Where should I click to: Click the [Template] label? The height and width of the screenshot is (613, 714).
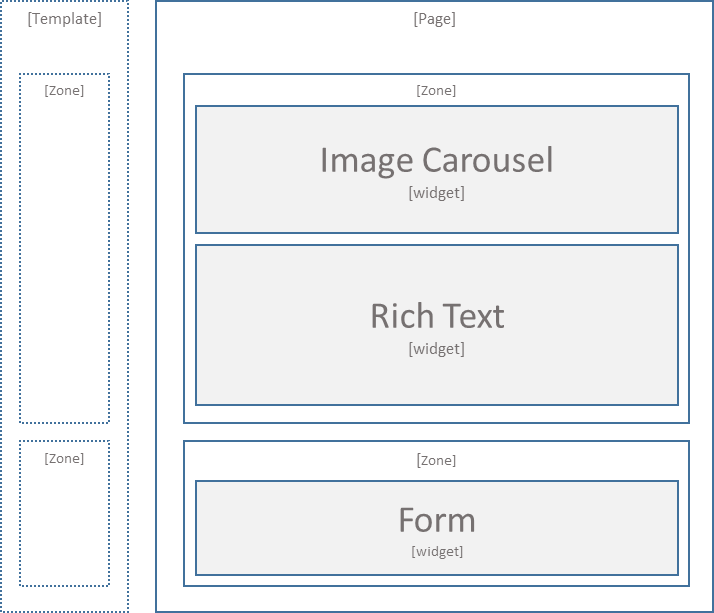coord(65,19)
